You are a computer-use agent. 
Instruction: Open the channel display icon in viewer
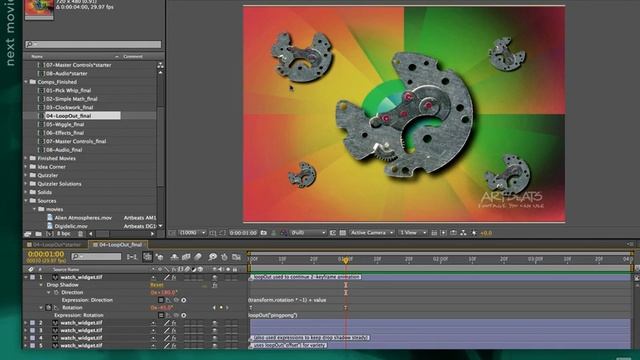tap(284, 233)
